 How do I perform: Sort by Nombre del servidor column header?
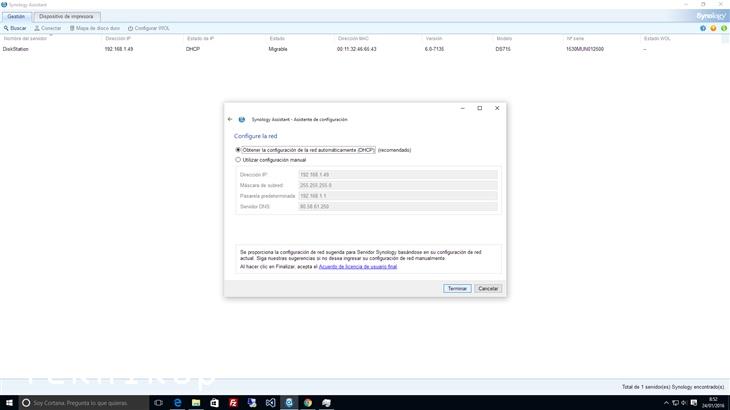pyautogui.click(x=25, y=39)
